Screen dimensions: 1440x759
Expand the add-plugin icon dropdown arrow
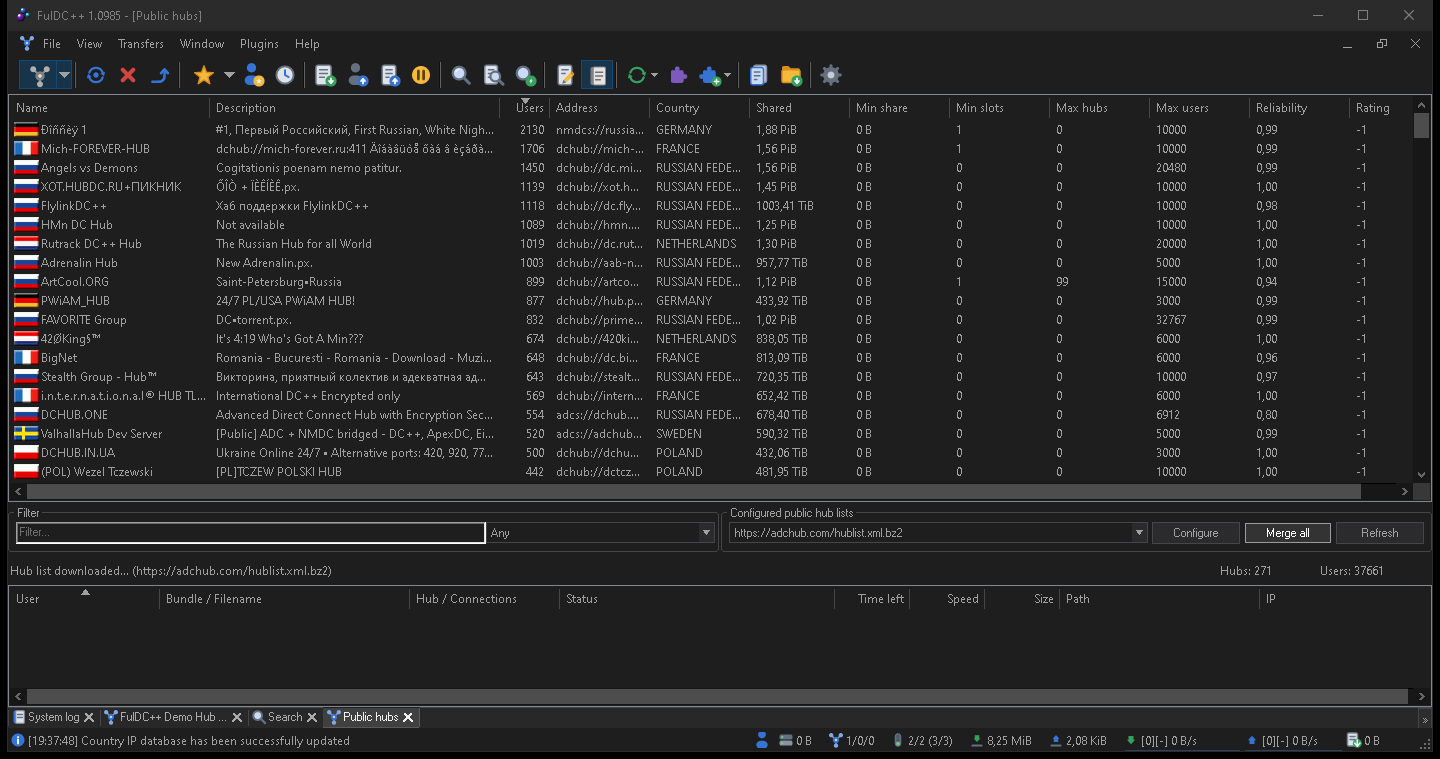click(x=727, y=75)
